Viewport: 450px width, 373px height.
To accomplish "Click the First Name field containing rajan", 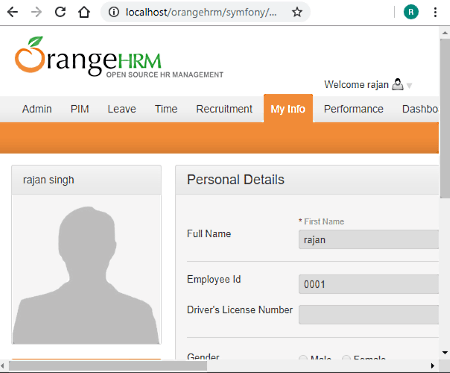I will [x=369, y=239].
